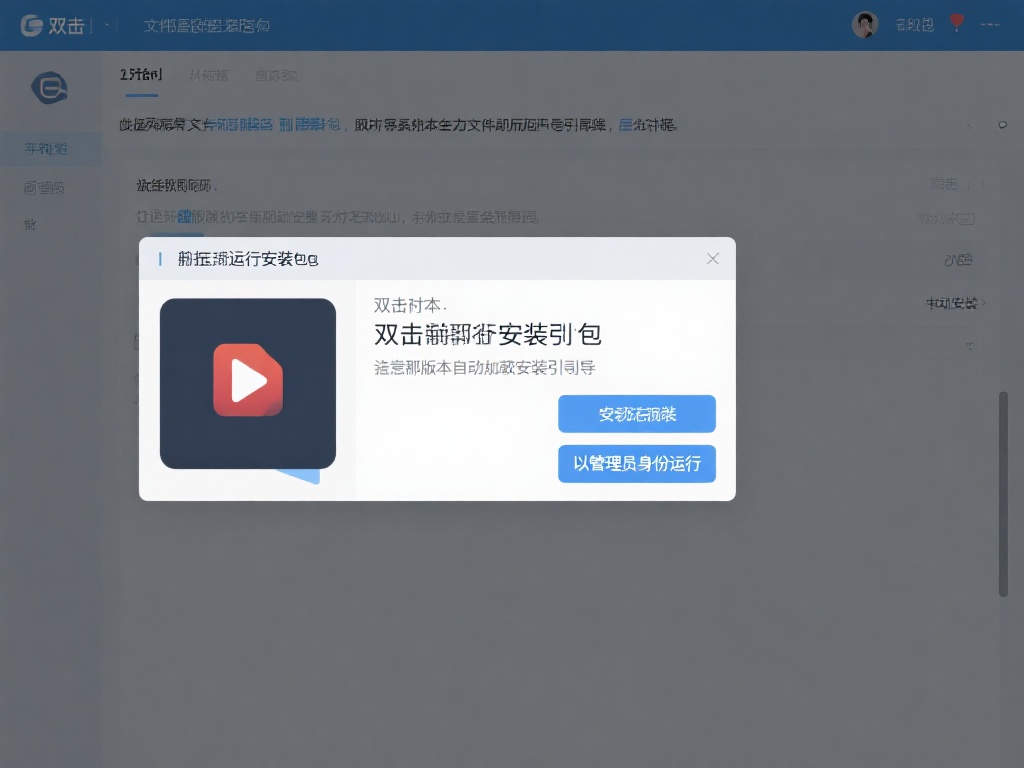Click the vertical scrollbar on the right edge
Viewport: 1024px width, 768px height.
[1003, 494]
